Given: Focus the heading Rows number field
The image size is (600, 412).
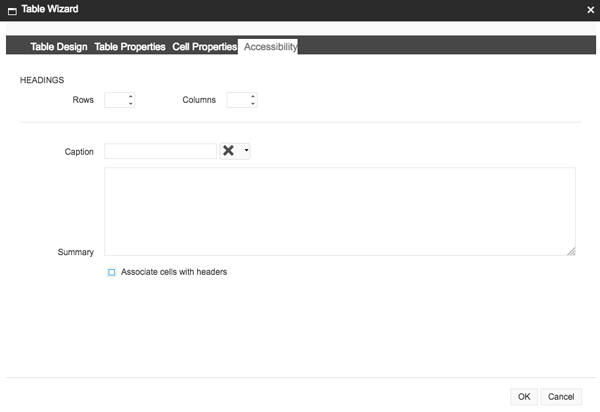Looking at the screenshot, I should tap(115, 100).
